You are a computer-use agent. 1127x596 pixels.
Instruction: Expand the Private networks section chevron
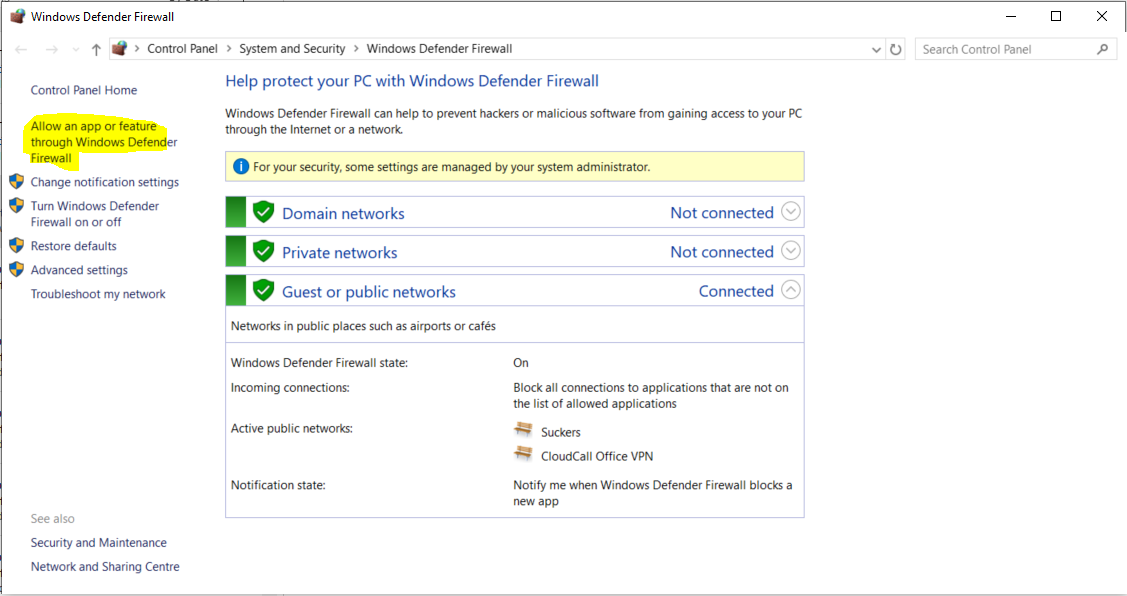(x=791, y=251)
